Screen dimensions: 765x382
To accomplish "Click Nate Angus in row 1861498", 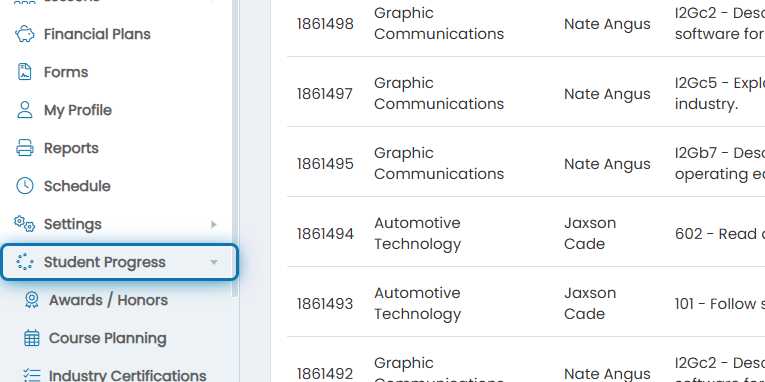I will (x=607, y=24).
